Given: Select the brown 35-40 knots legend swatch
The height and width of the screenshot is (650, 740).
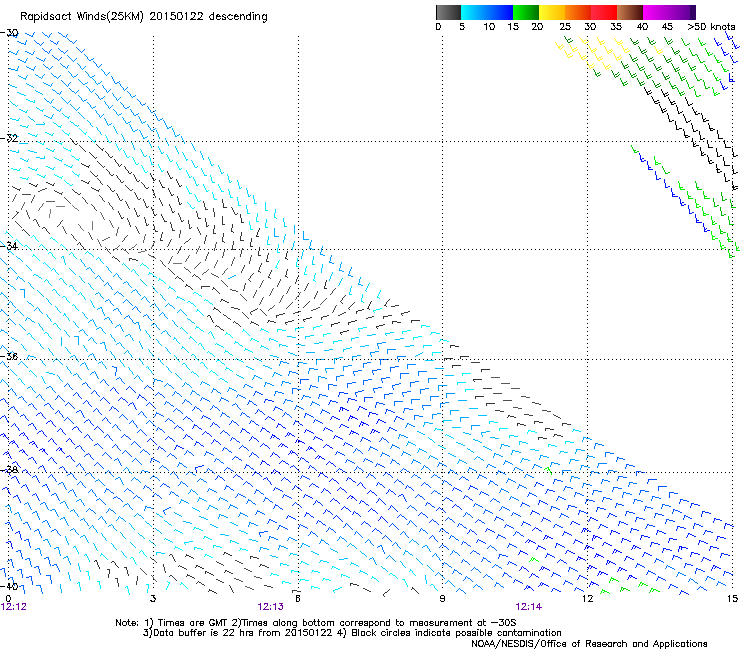Looking at the screenshot, I should tap(630, 12).
